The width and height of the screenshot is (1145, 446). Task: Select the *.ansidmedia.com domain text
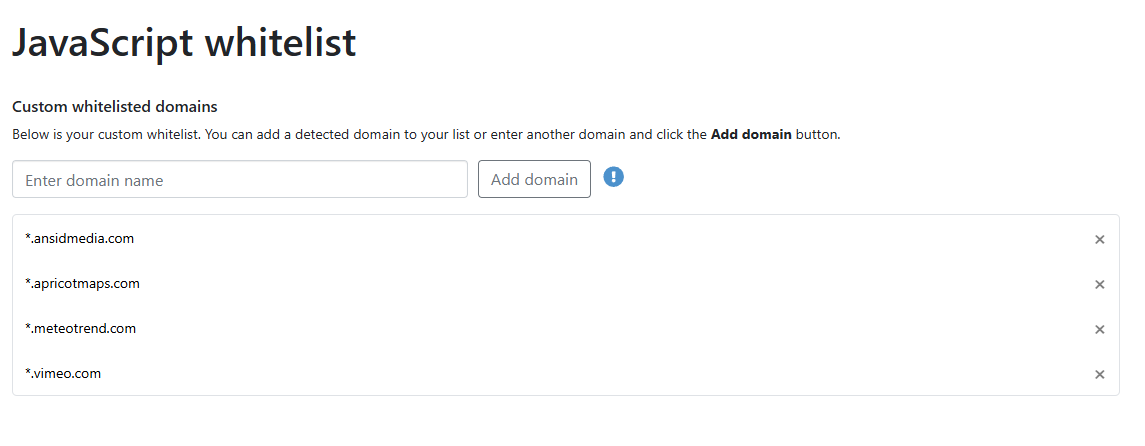coord(80,239)
